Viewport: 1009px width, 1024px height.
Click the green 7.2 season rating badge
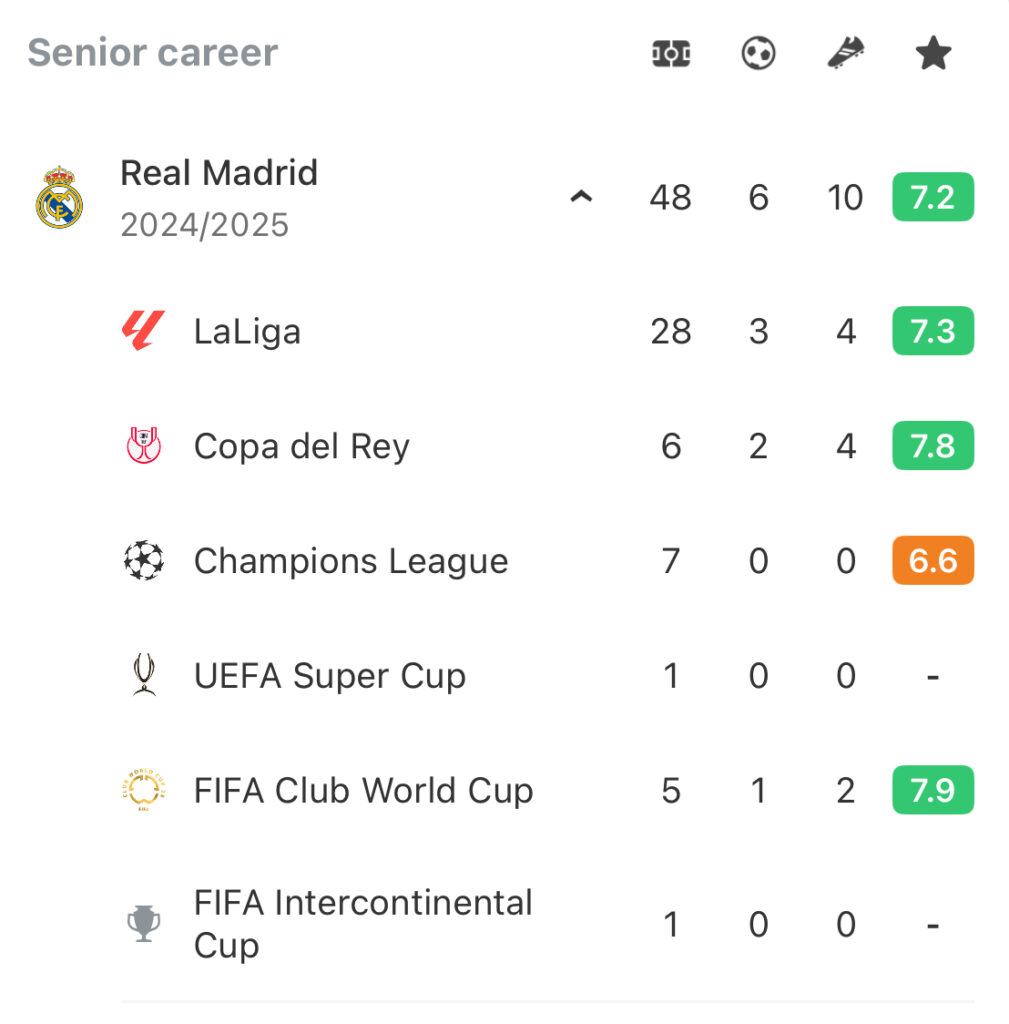click(x=933, y=197)
